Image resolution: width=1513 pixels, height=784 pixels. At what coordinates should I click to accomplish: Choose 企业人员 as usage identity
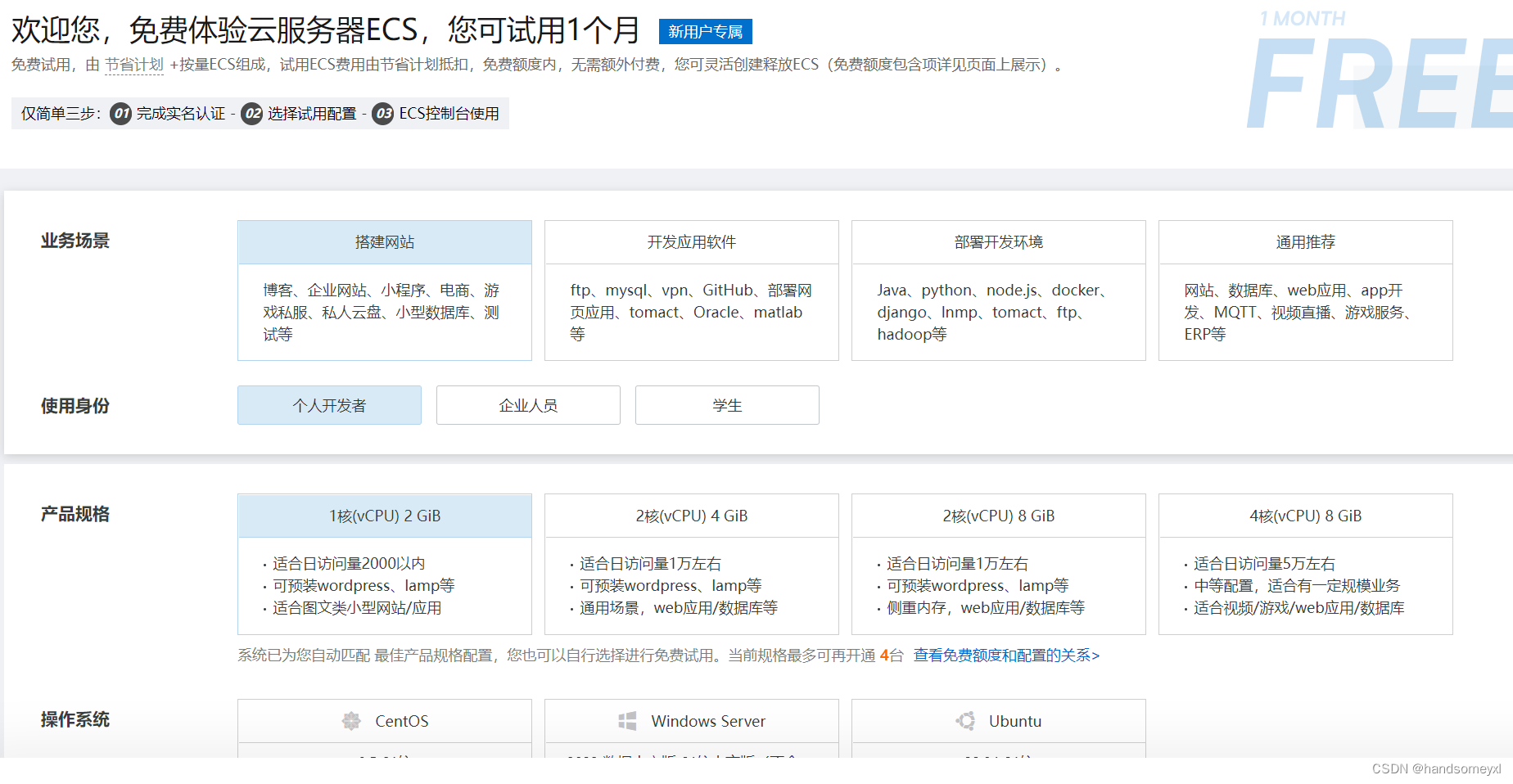(x=527, y=405)
